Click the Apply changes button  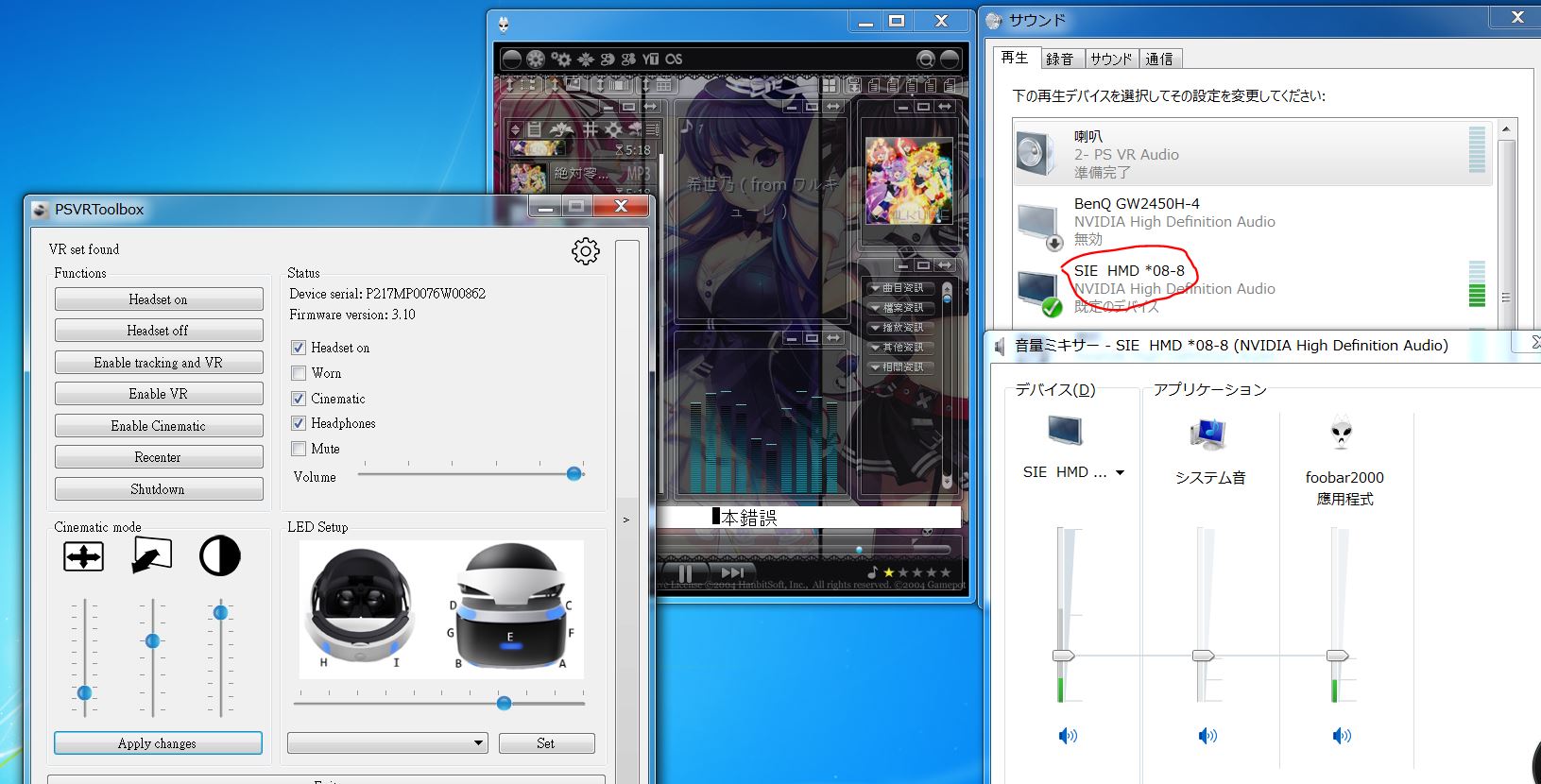[x=158, y=743]
